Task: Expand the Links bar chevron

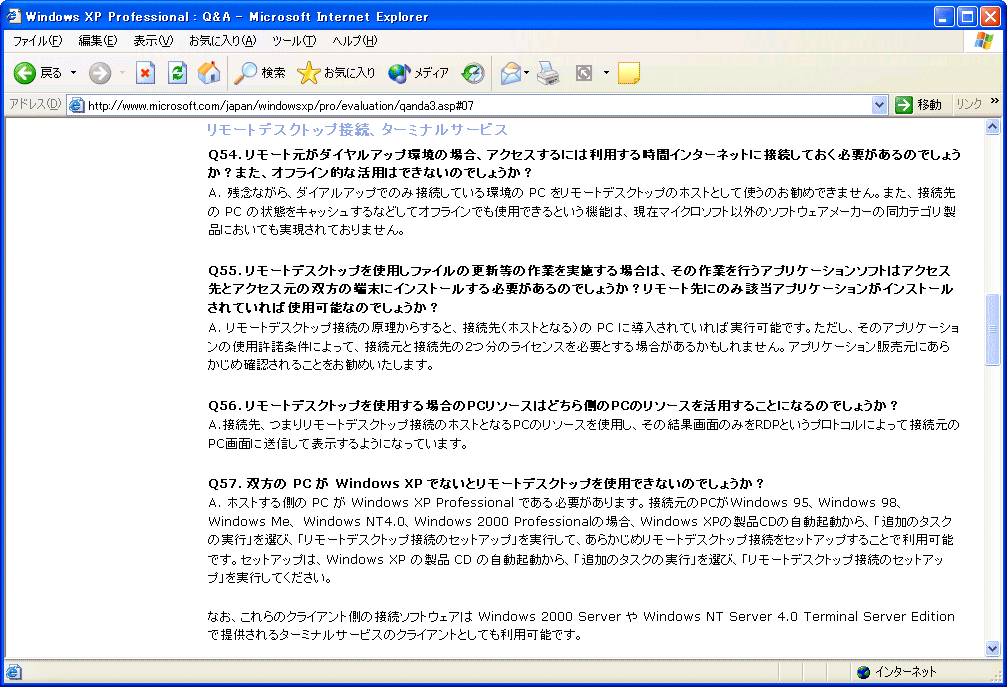Action: (995, 101)
